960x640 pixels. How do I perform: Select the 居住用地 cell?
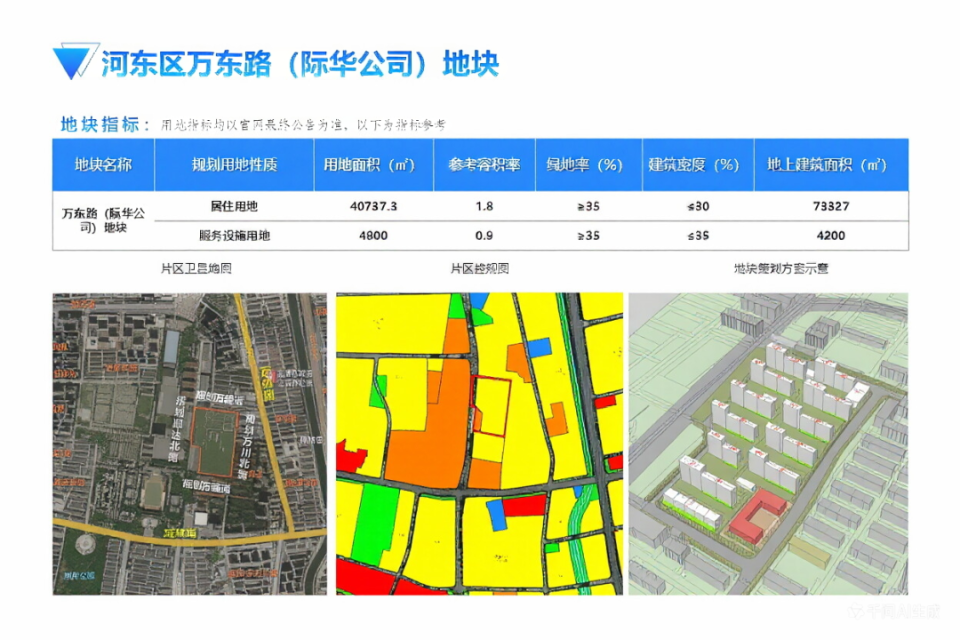tap(234, 206)
